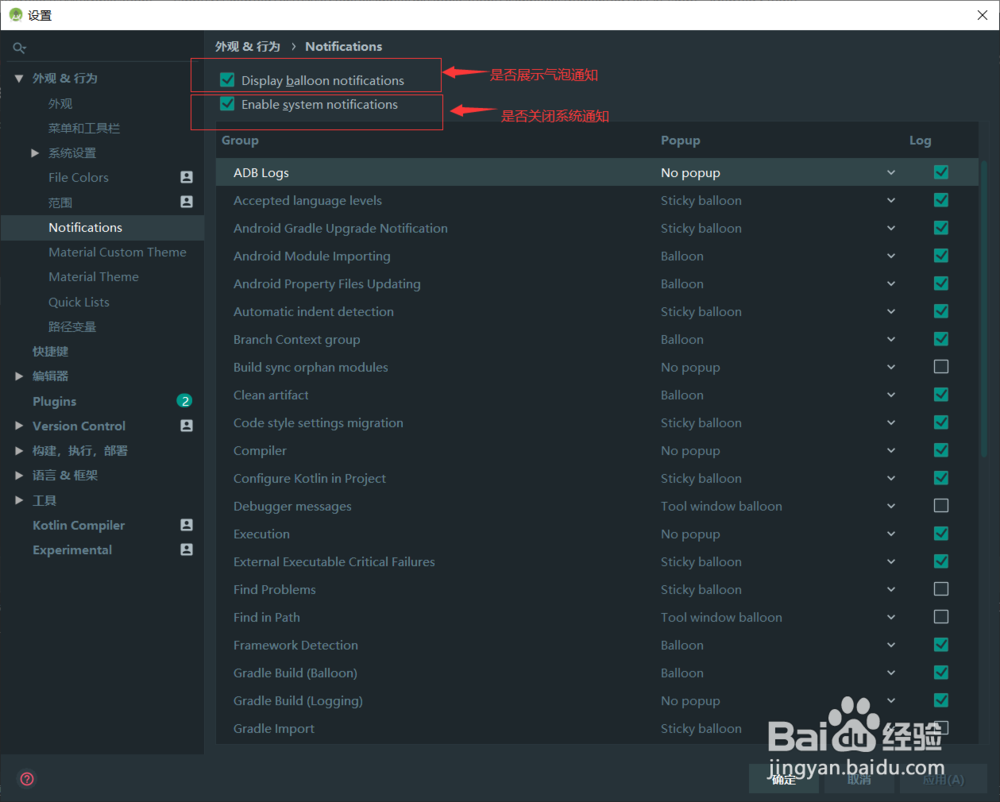Toggle Display balloon notifications checkbox
The width and height of the screenshot is (1000, 802).
(x=227, y=80)
